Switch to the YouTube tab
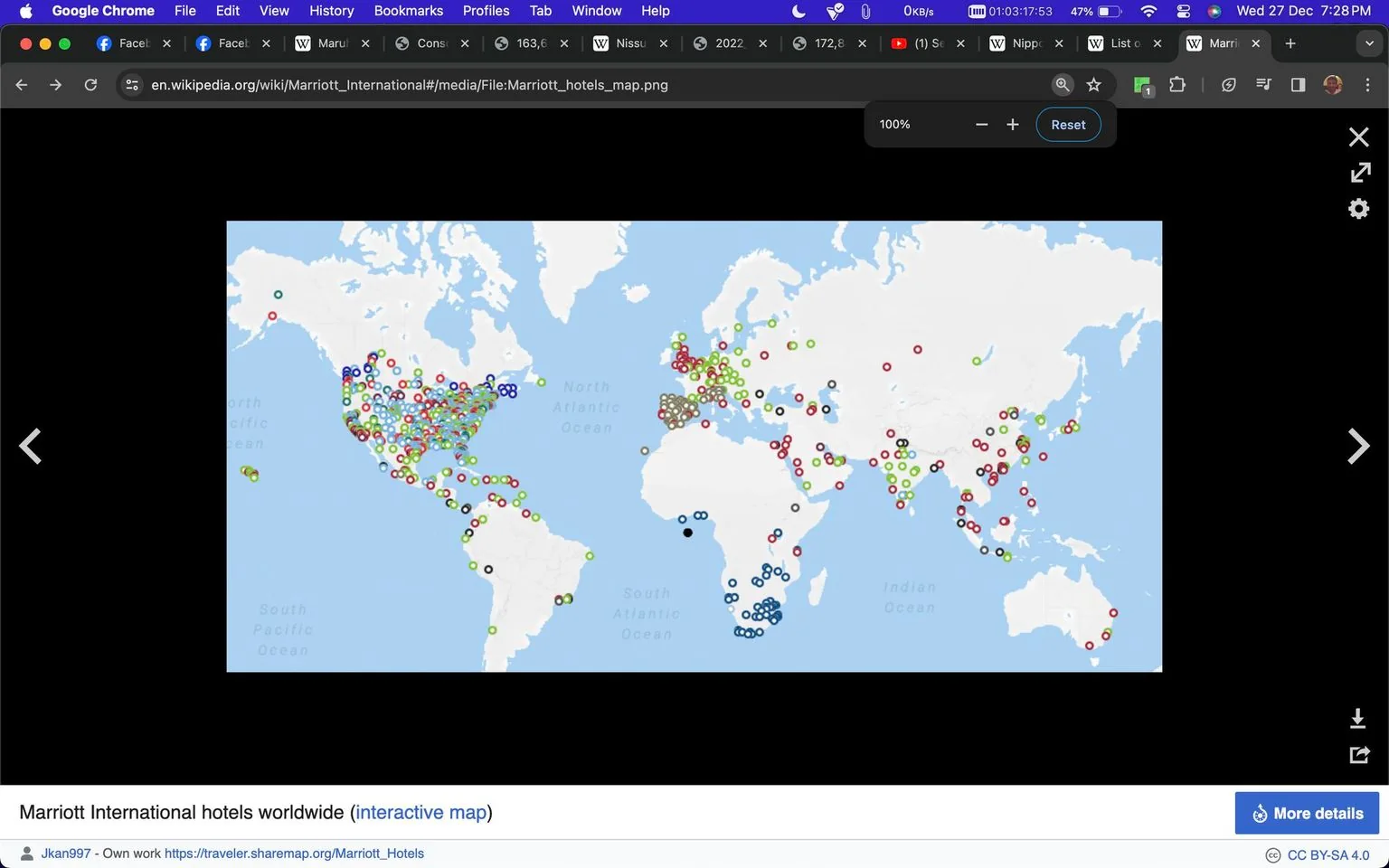Image resolution: width=1389 pixels, height=868 pixels. [928, 43]
